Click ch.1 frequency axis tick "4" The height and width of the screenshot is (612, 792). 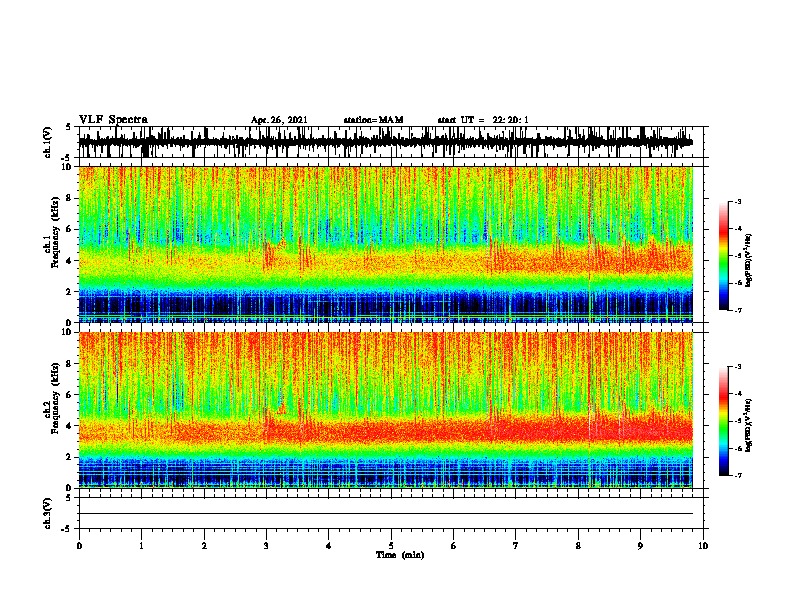70,261
